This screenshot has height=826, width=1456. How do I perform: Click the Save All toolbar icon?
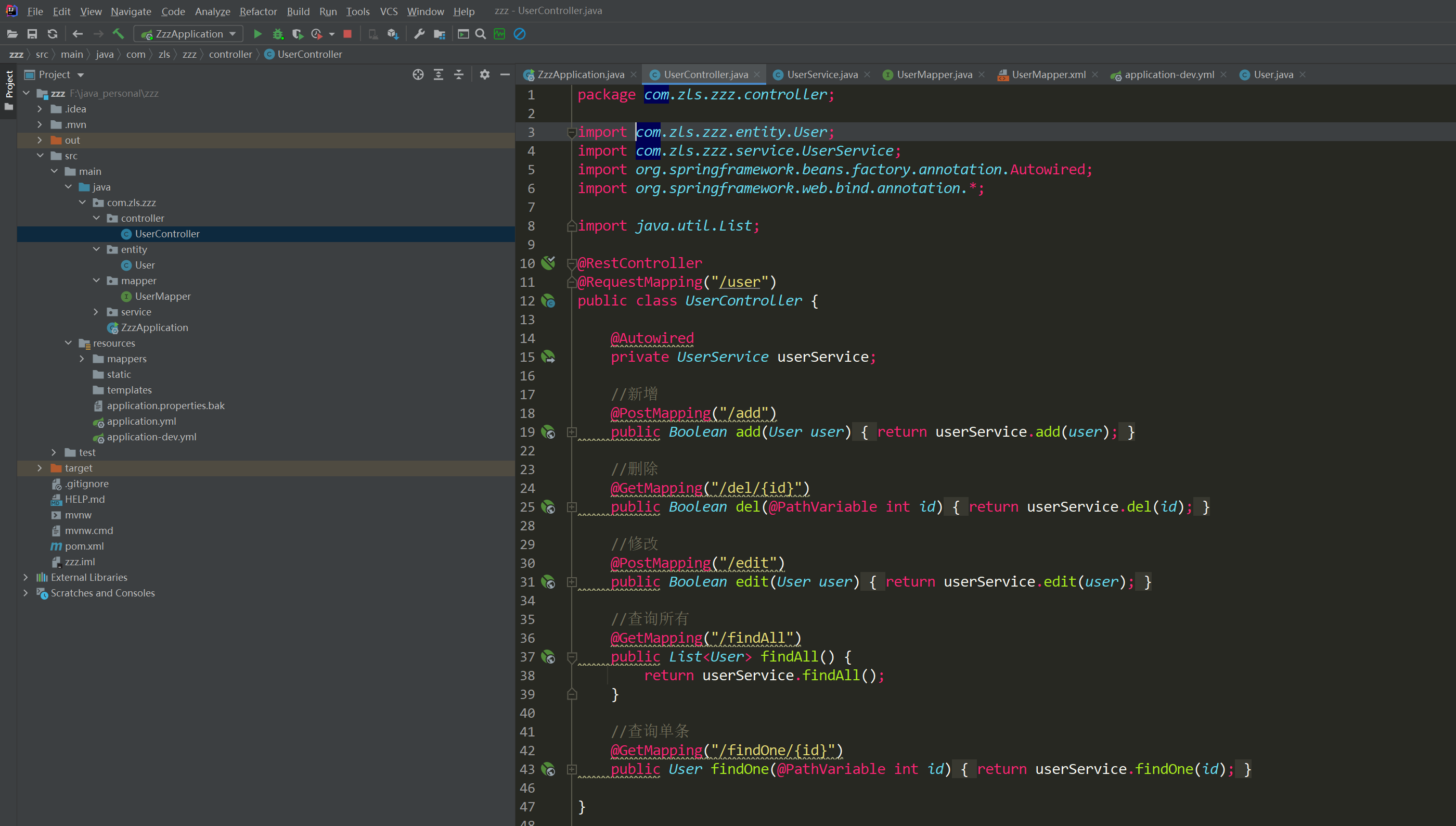click(x=32, y=34)
